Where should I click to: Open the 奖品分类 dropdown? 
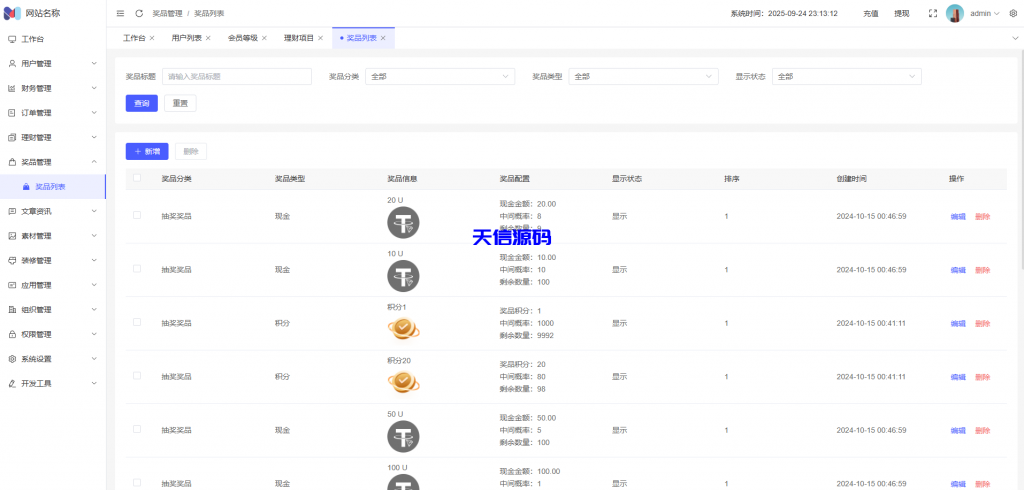(439, 76)
